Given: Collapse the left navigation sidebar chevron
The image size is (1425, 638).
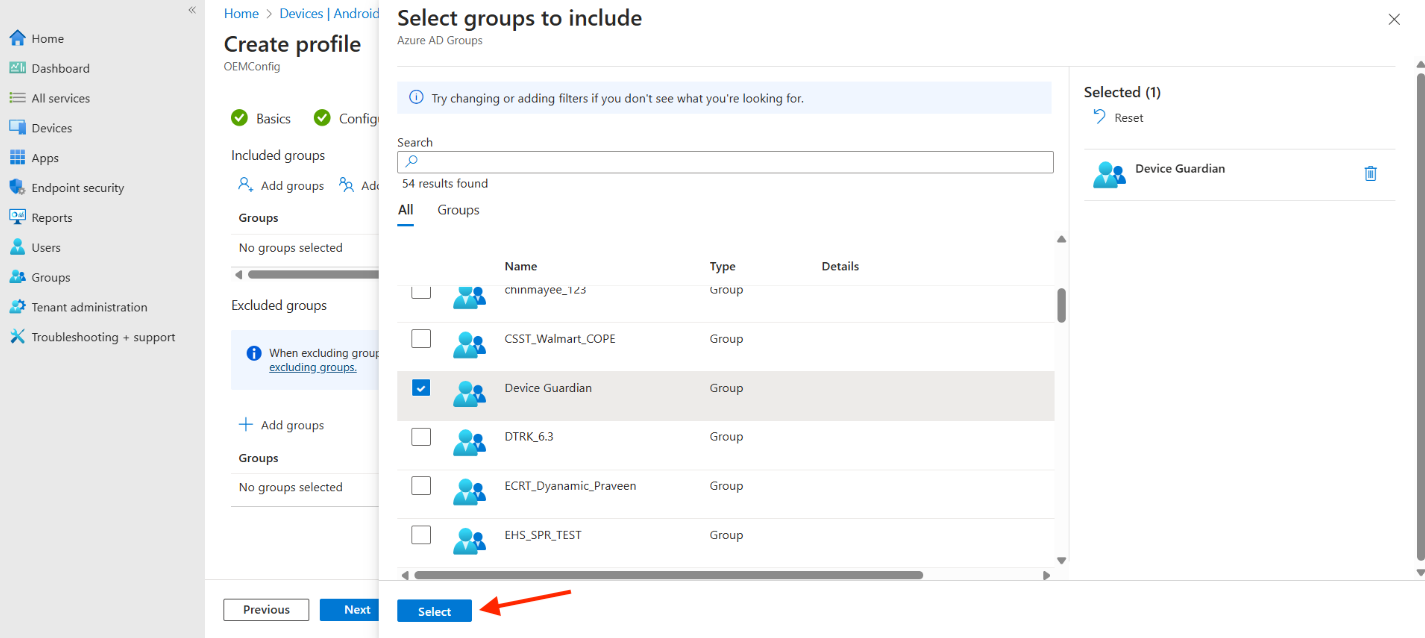Looking at the screenshot, I should tap(192, 10).
